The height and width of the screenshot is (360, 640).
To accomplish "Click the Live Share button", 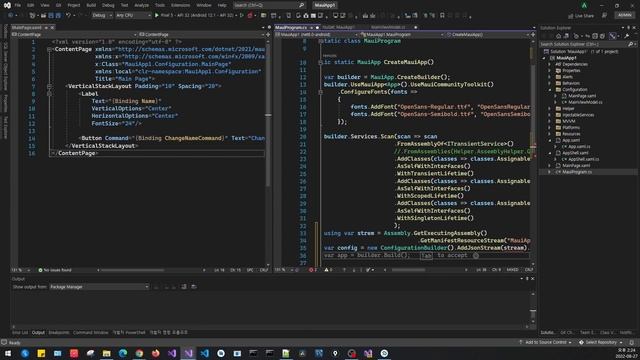I will [x=581, y=16].
